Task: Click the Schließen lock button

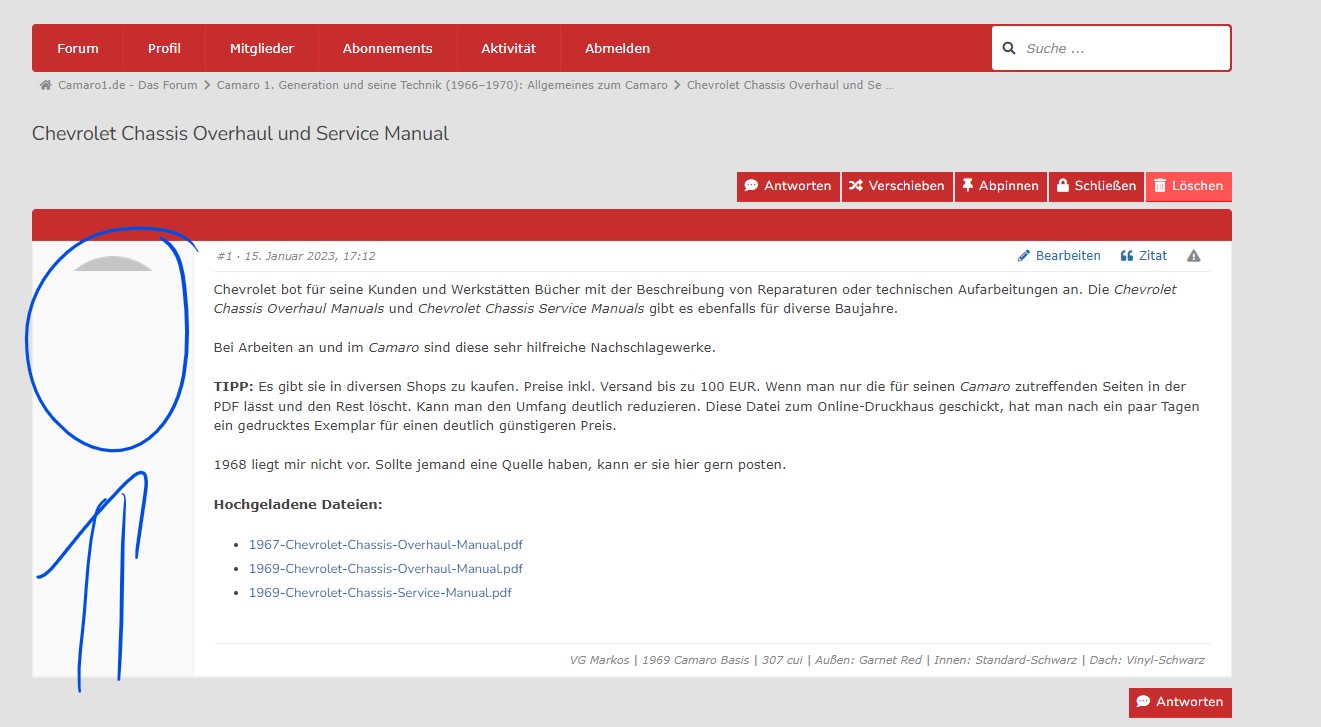Action: pyautogui.click(x=1096, y=186)
